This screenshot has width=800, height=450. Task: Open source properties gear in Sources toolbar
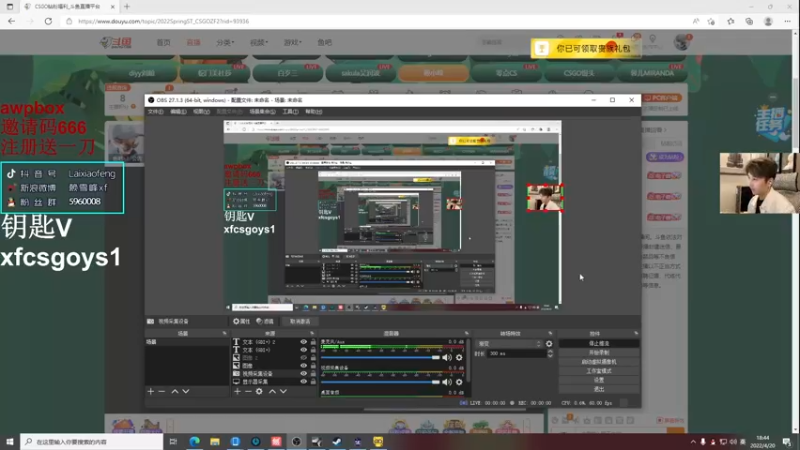point(259,391)
